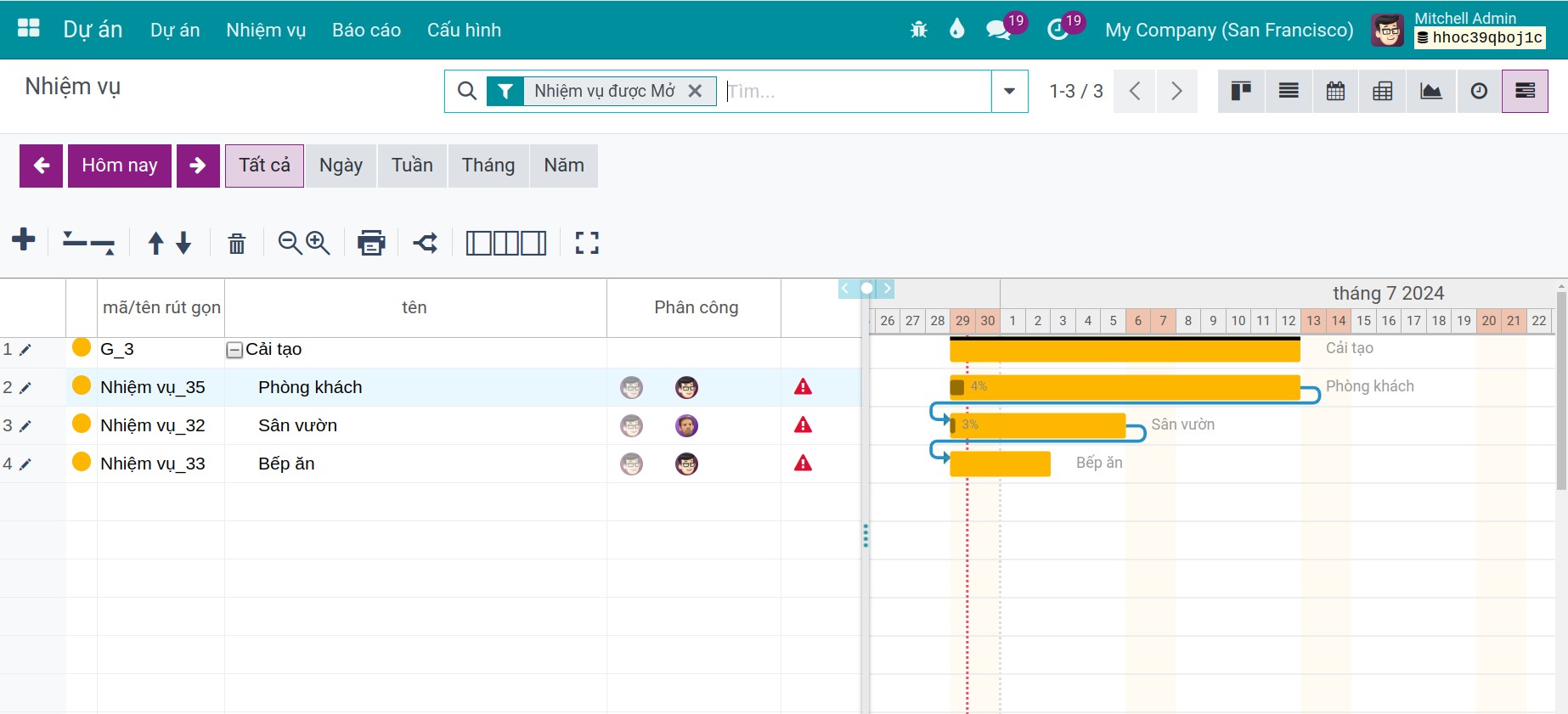Open the Báo cáo menu
Screen dimensions: 1568x714
point(366,30)
